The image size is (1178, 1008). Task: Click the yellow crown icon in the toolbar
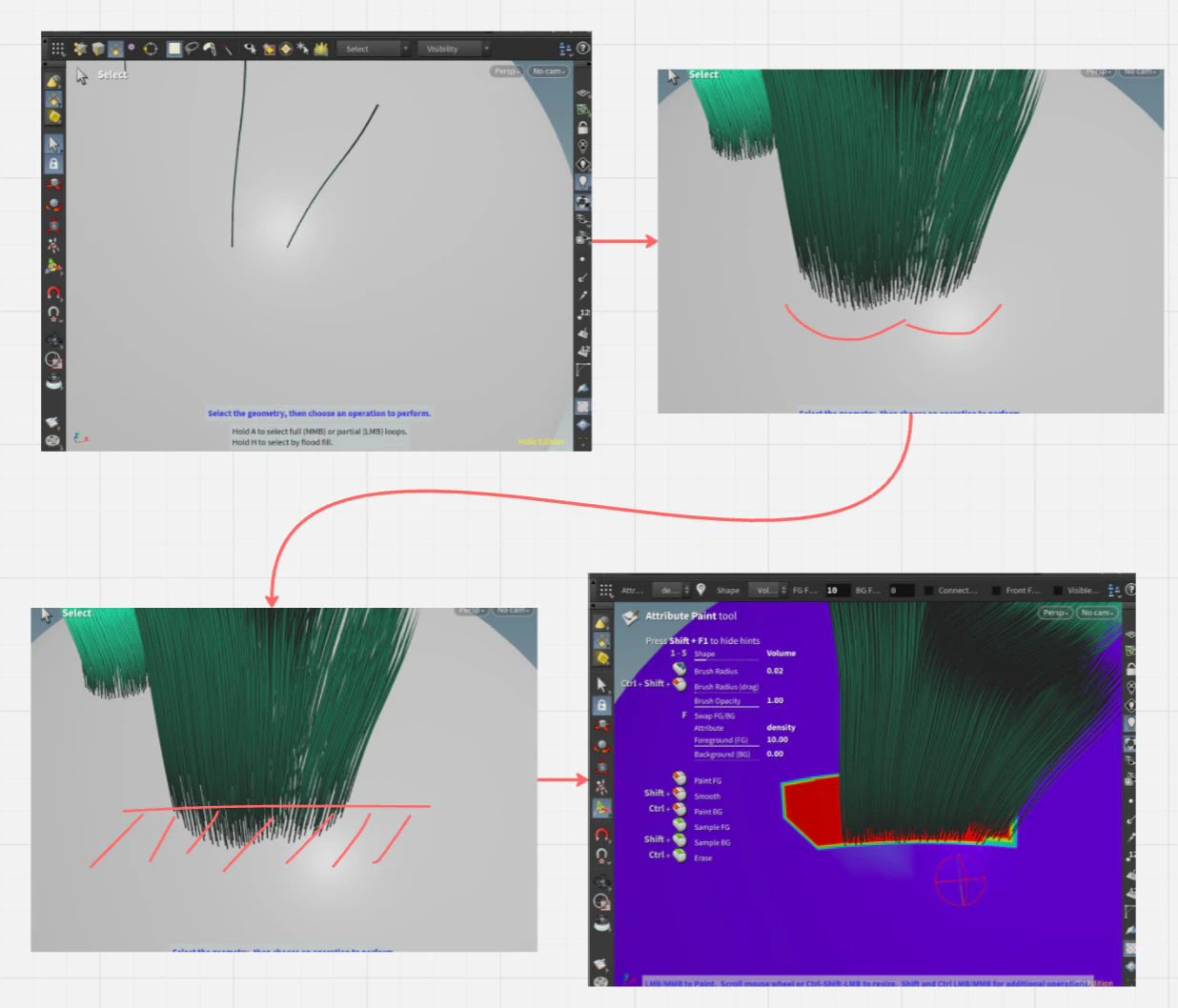point(321,49)
